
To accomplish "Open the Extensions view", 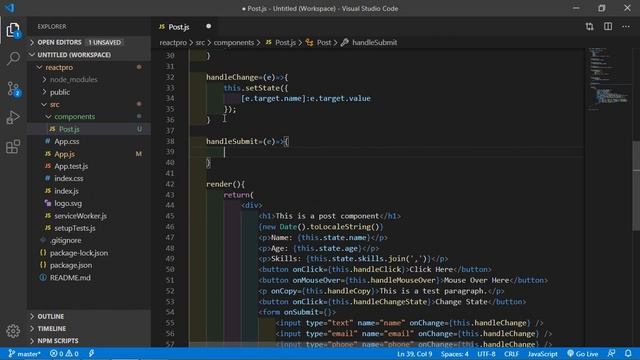I will (13, 147).
